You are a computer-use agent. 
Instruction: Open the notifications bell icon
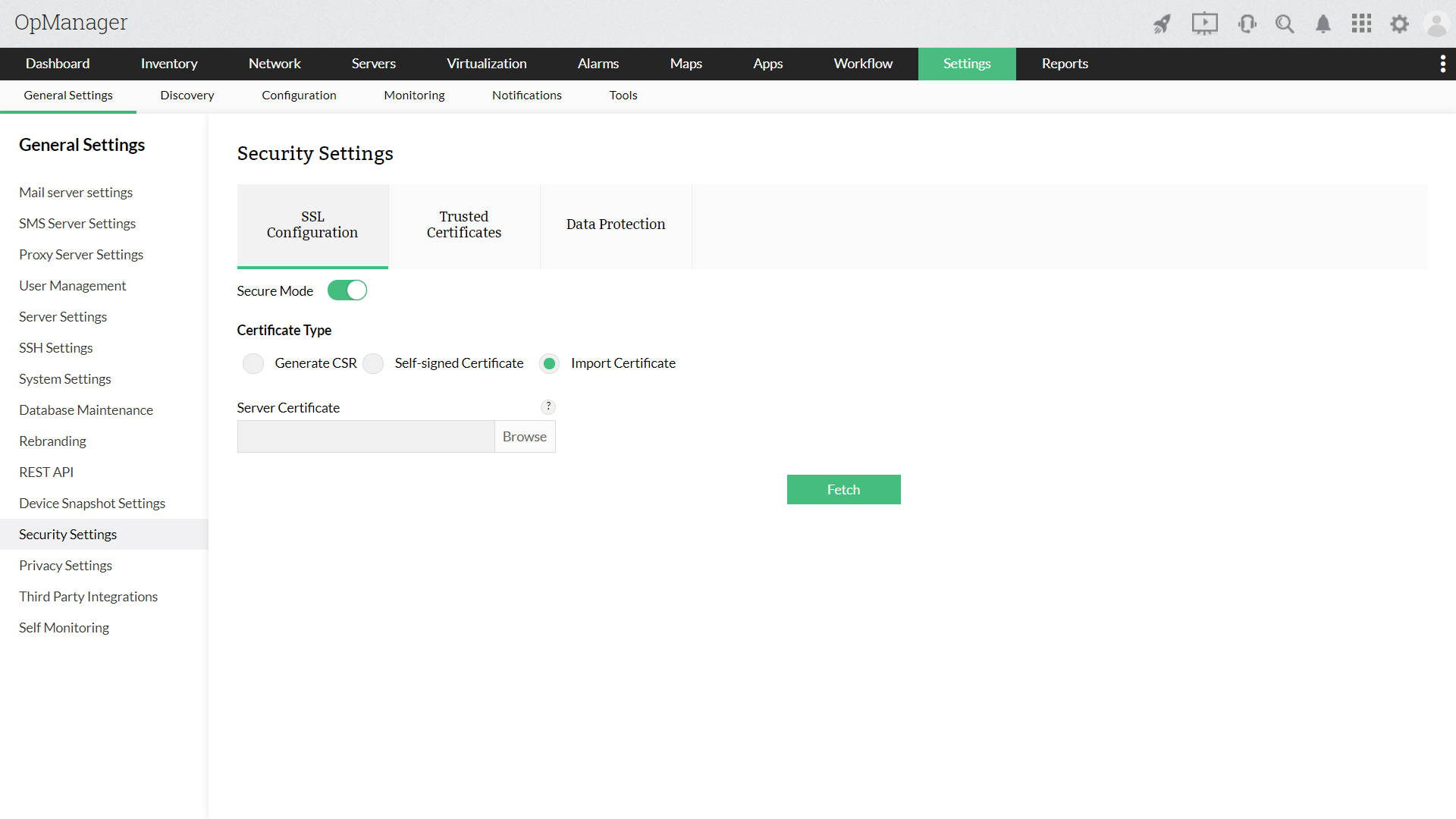click(x=1323, y=24)
